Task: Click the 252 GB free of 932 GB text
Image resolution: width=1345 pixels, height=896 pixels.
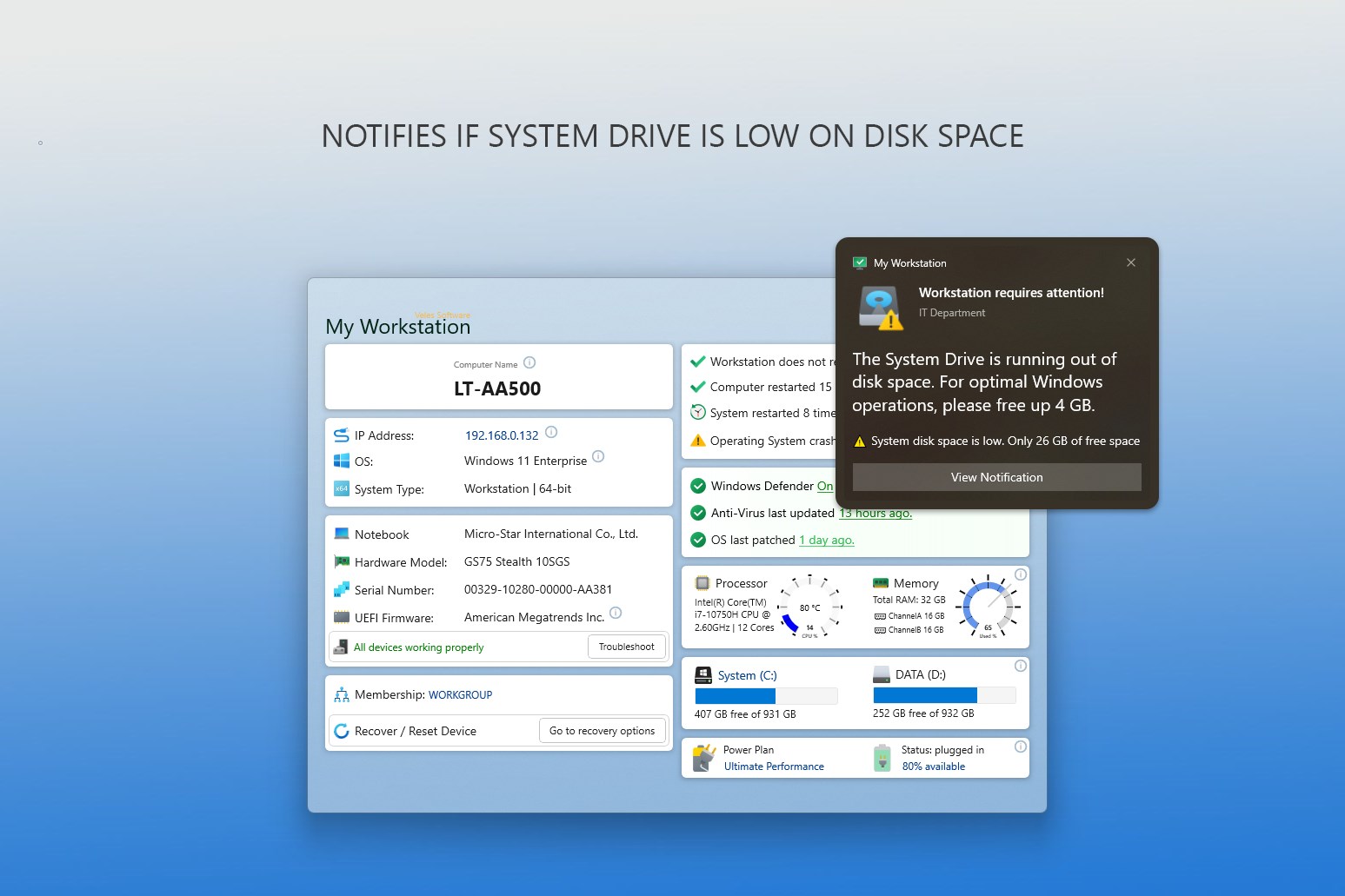Action: [923, 713]
